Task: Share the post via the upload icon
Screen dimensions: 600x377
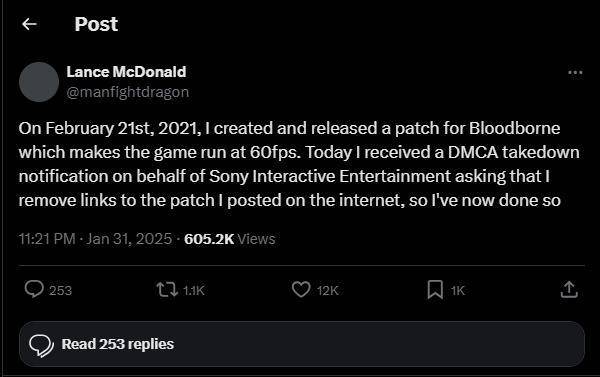Action: 569,289
